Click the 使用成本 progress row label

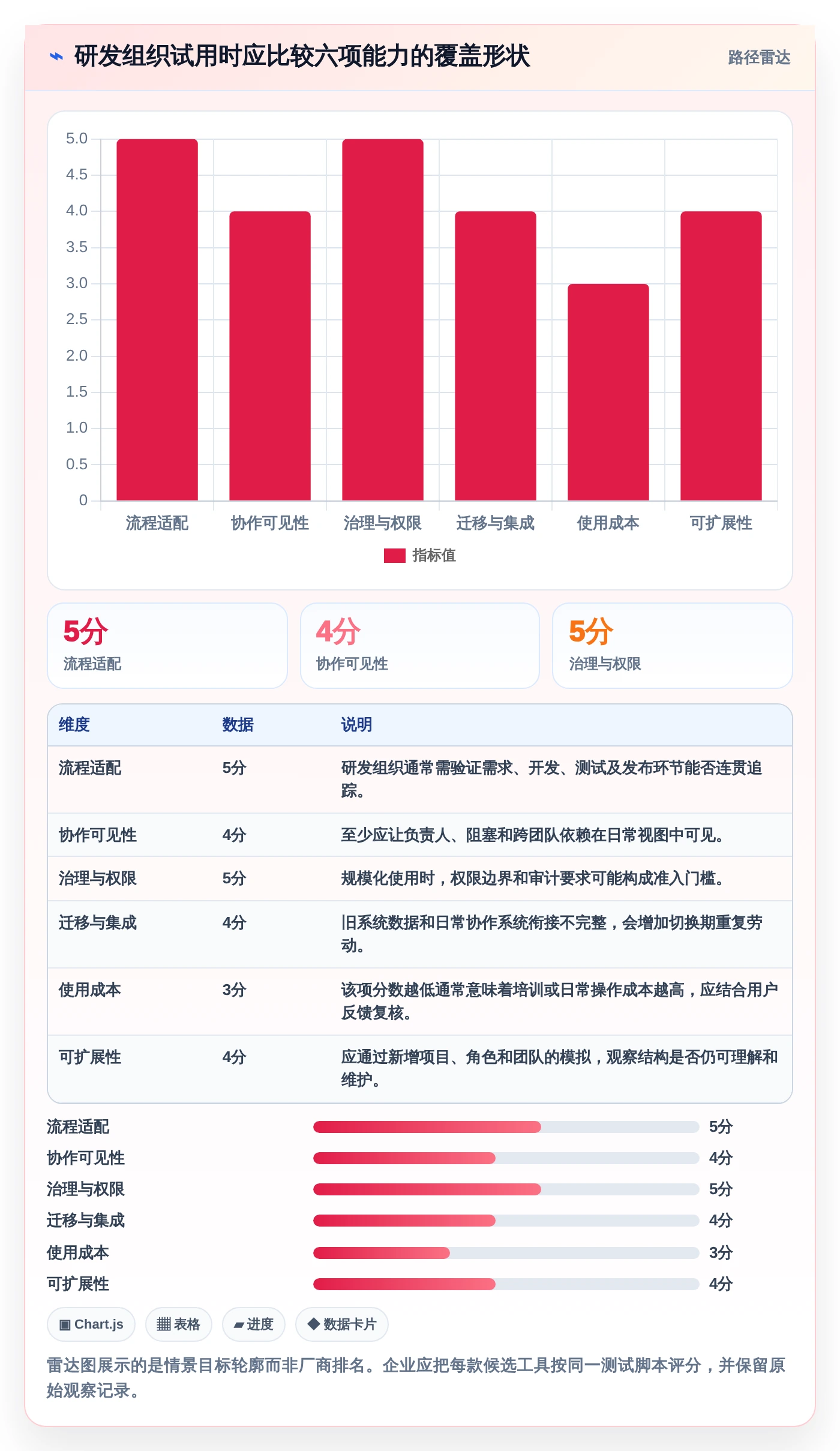(x=78, y=1253)
